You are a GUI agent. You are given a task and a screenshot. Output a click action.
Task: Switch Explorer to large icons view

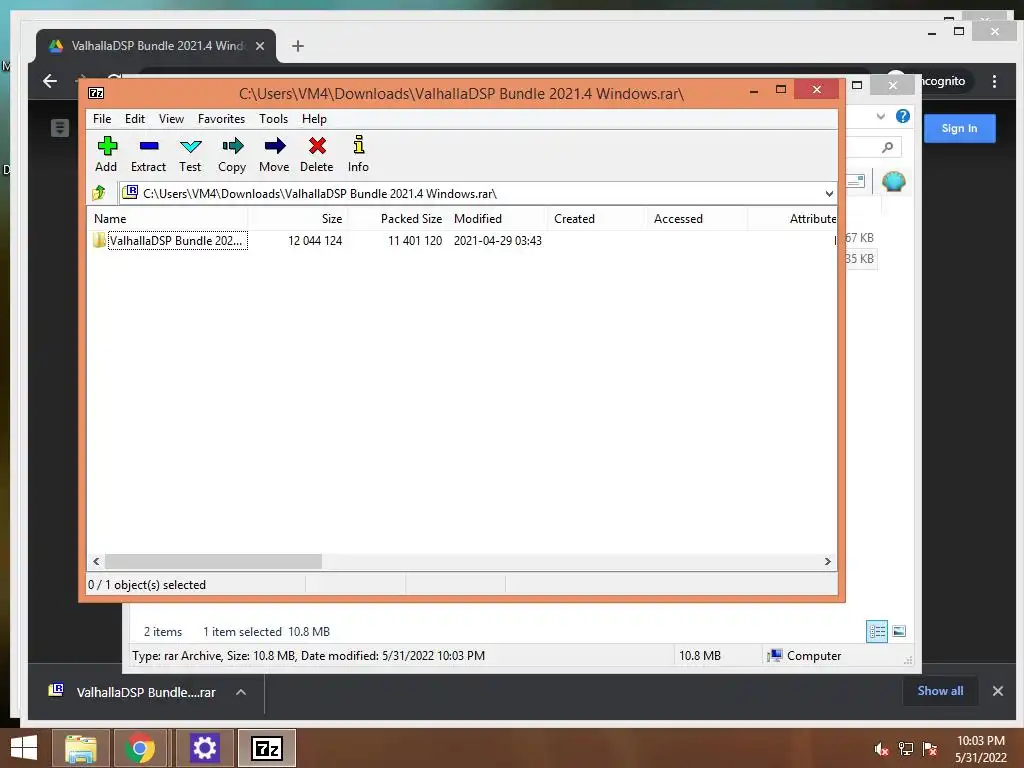click(899, 631)
